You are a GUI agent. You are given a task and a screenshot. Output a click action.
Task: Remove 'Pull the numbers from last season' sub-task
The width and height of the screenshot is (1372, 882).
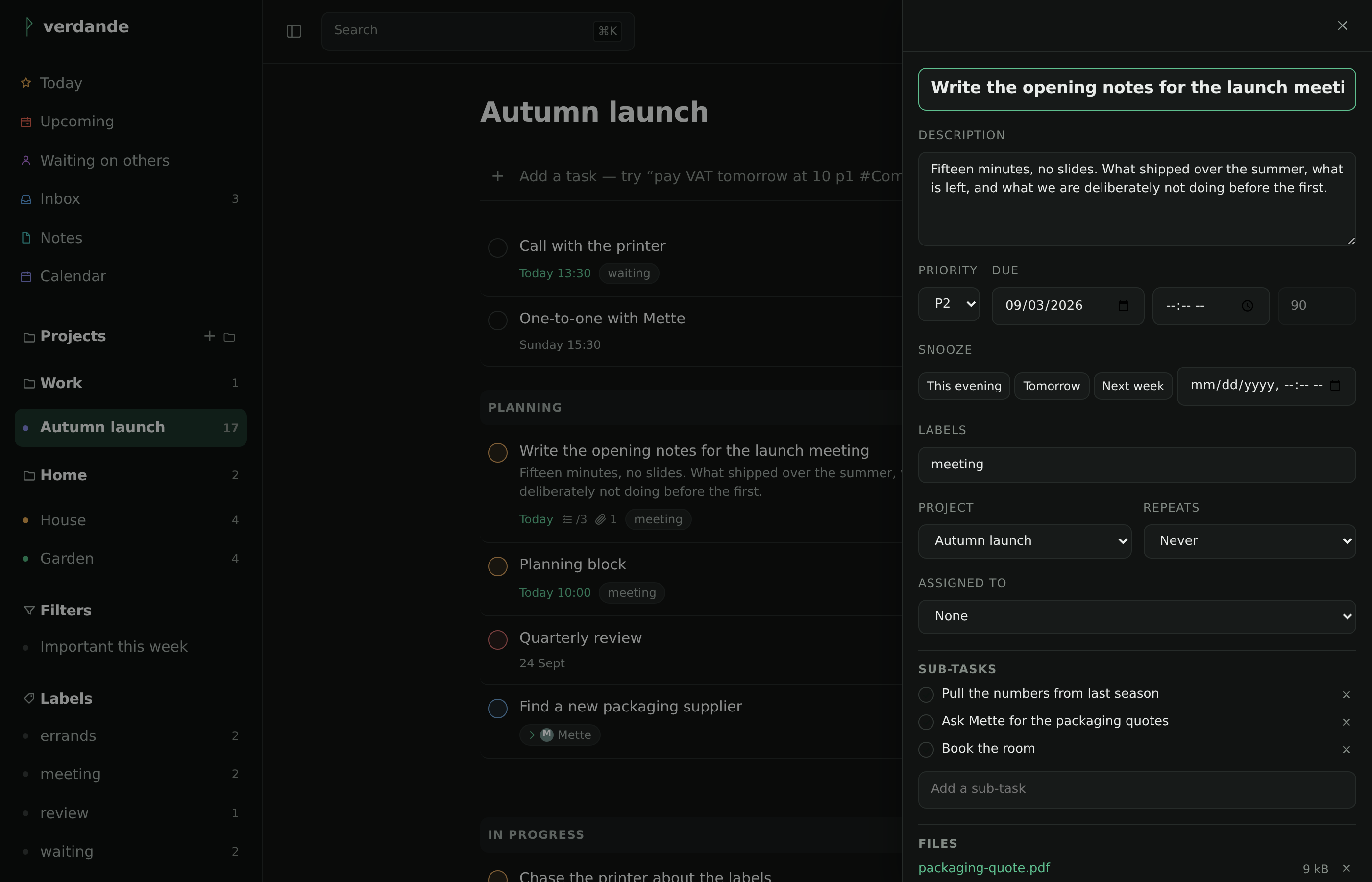click(1346, 694)
